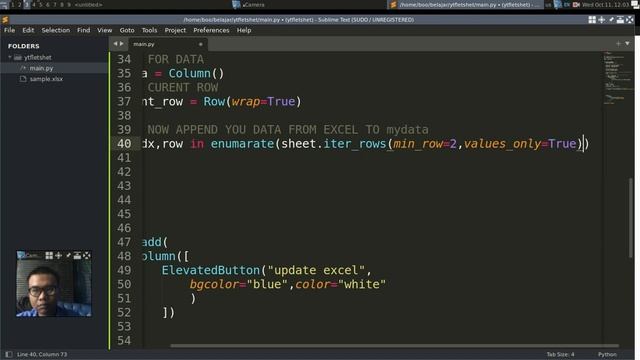Click the horizontal editor scrollbar

394,346
